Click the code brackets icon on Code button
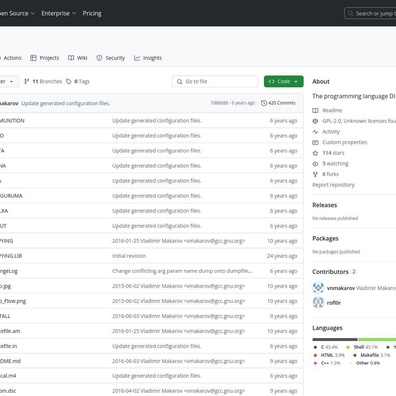This screenshot has height=396, width=396. click(x=272, y=81)
